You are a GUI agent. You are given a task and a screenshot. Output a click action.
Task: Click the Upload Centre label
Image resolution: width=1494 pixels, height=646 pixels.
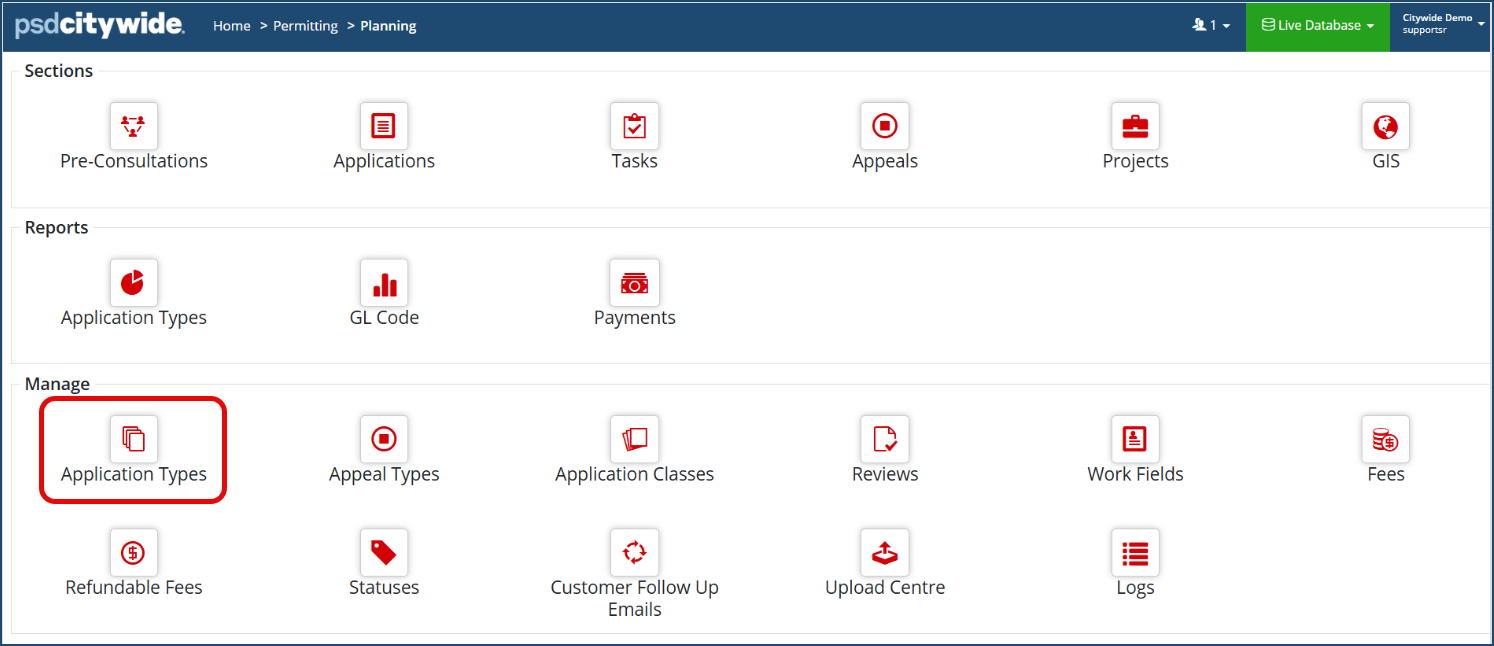(885, 588)
